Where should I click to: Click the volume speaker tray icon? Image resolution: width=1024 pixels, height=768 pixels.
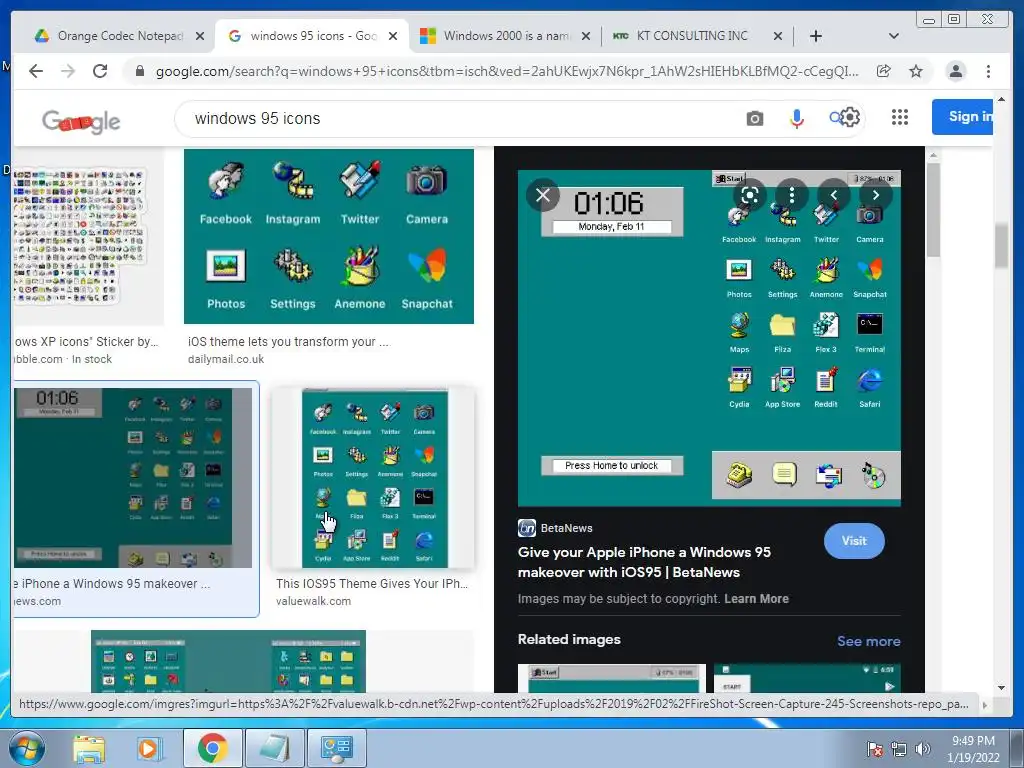(923, 749)
